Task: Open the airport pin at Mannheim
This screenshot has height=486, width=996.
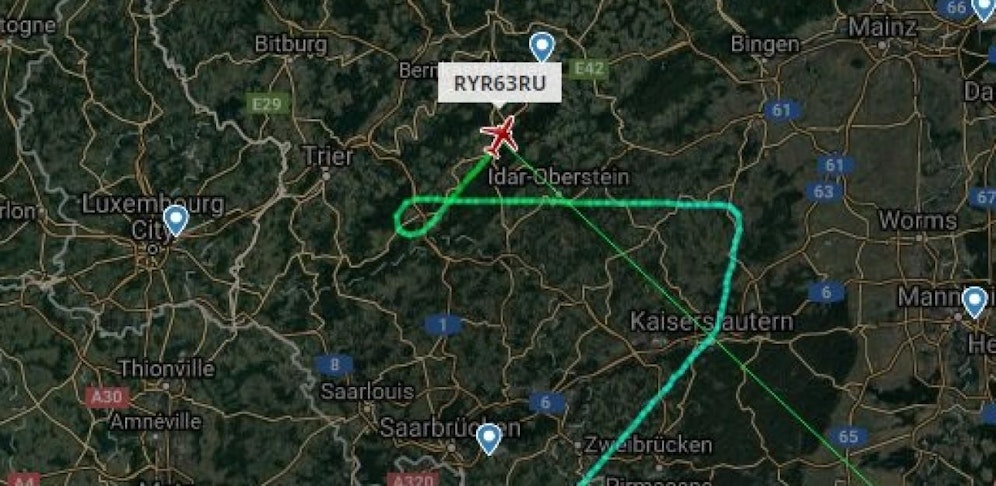Action: click(974, 302)
